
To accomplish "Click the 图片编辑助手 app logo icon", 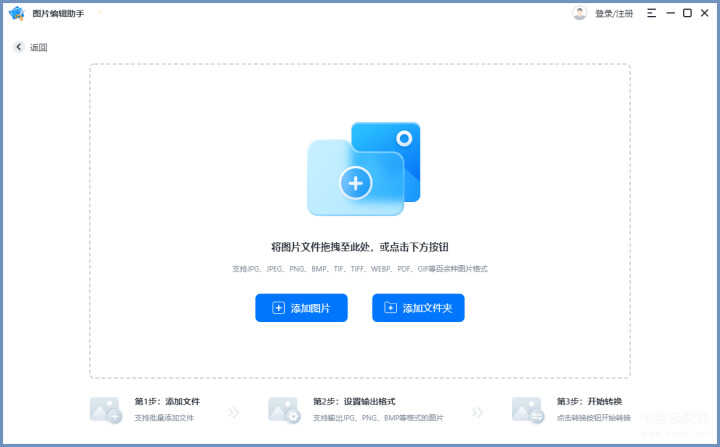I will click(17, 13).
